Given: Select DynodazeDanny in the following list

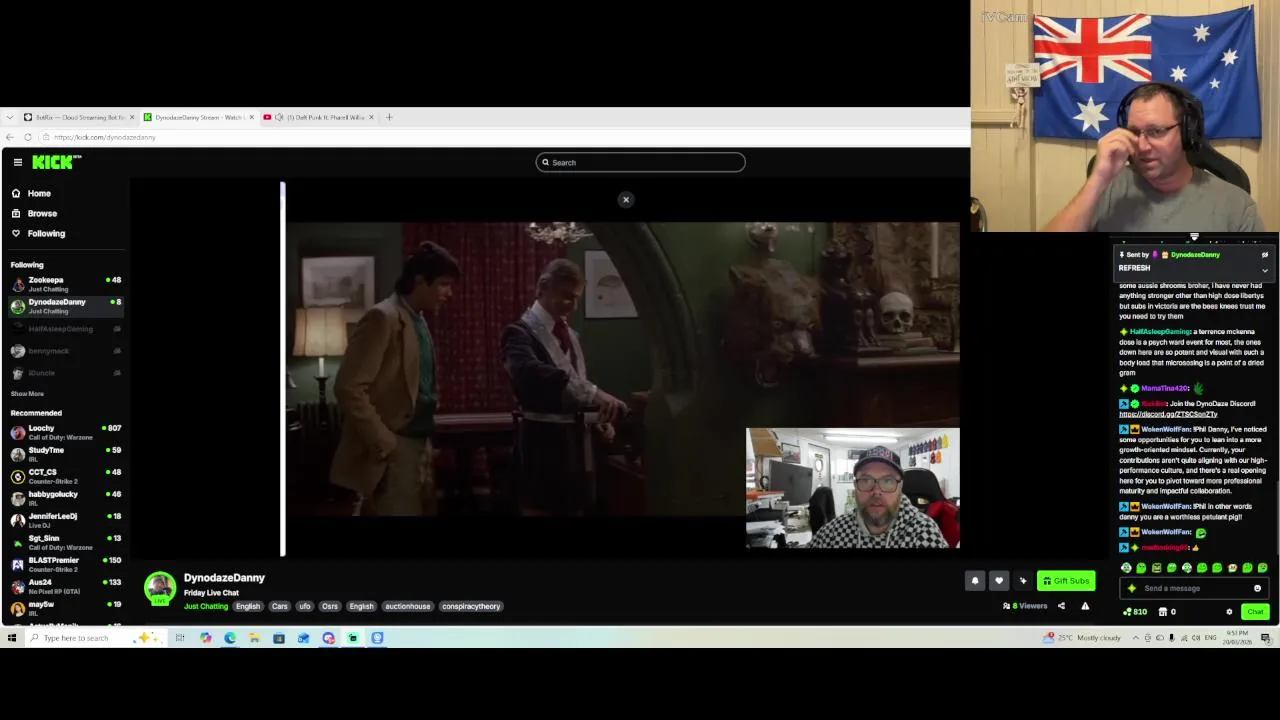Looking at the screenshot, I should [65, 306].
